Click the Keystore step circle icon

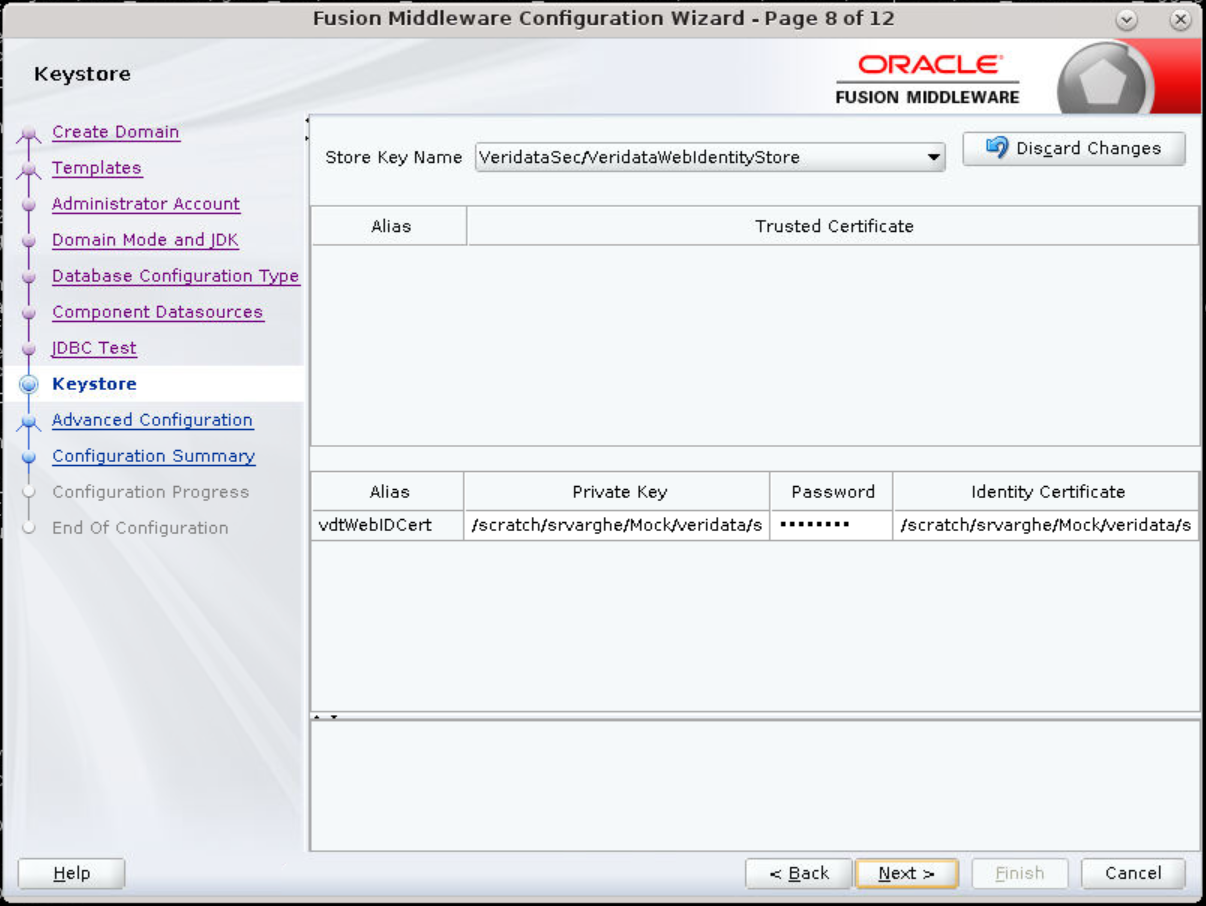click(31, 384)
